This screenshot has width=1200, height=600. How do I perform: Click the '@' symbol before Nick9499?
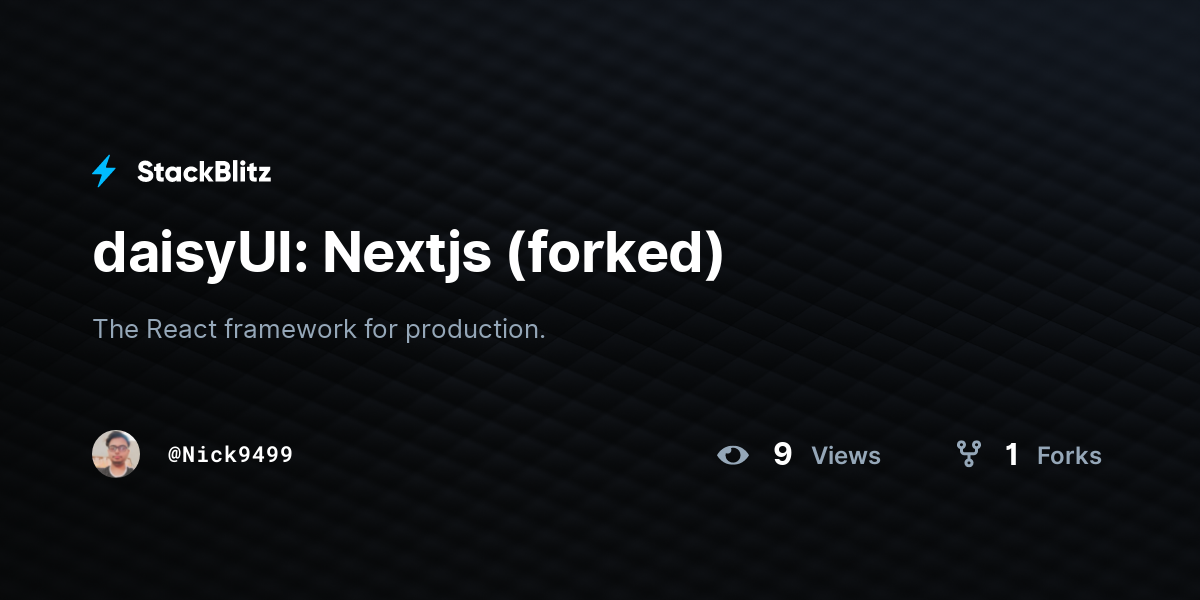(174, 455)
